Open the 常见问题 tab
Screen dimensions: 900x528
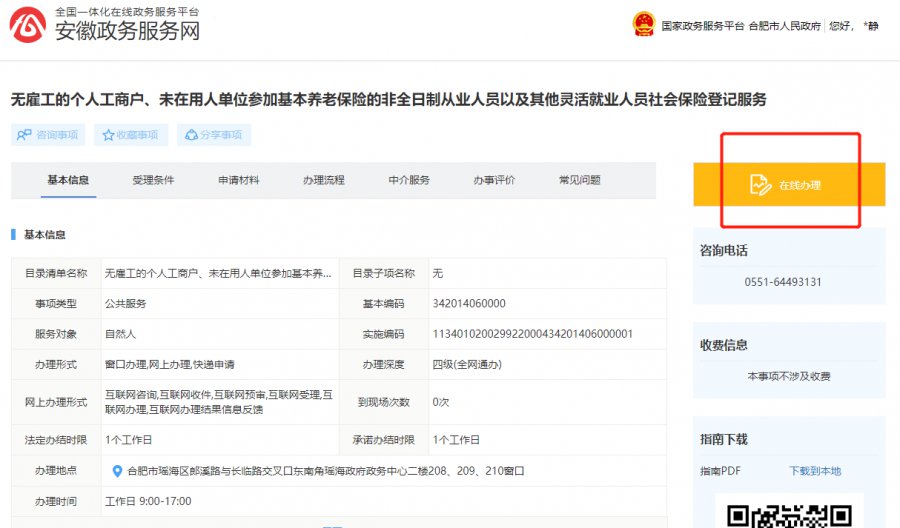coord(580,180)
